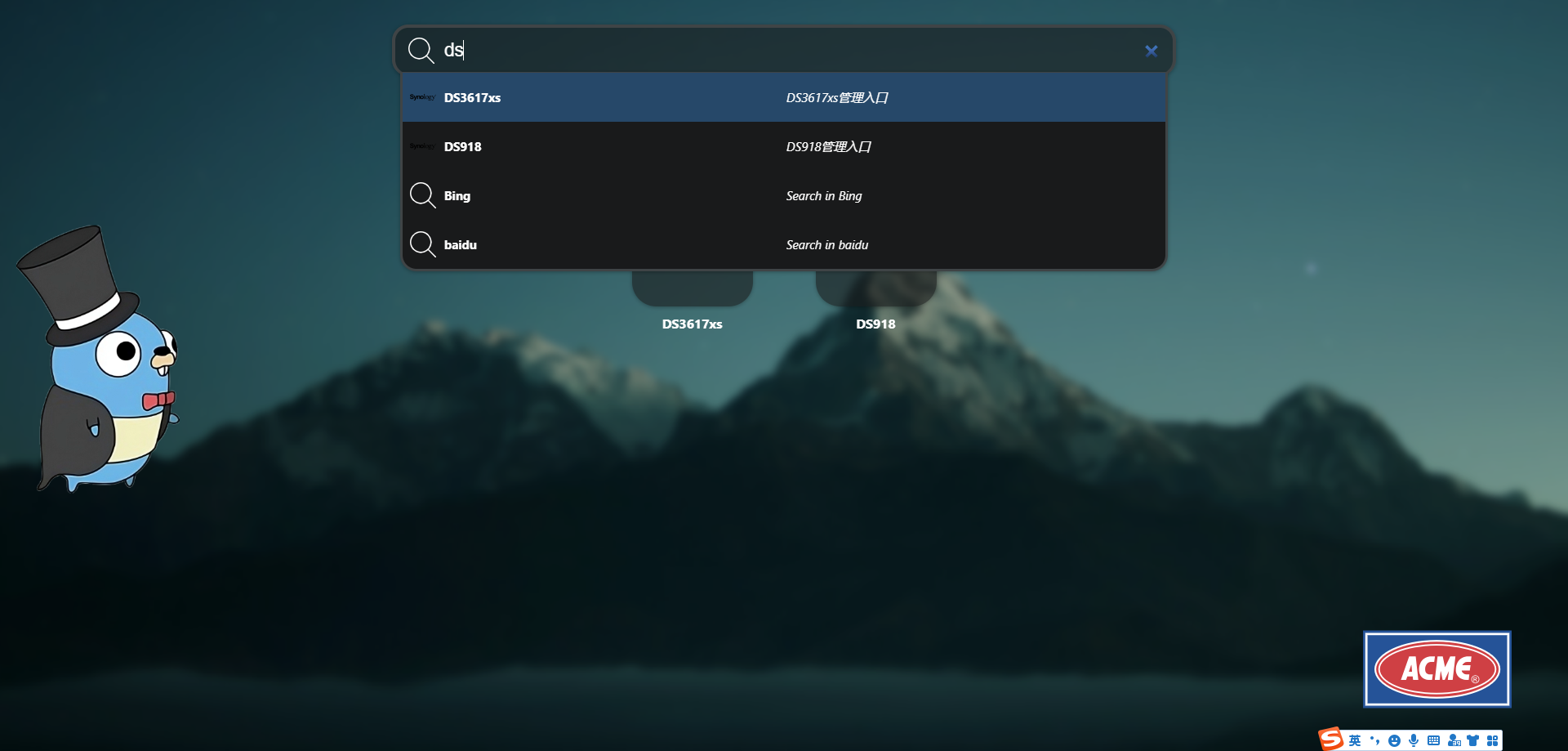
Task: Click the ACME logo badge
Action: [1437, 668]
